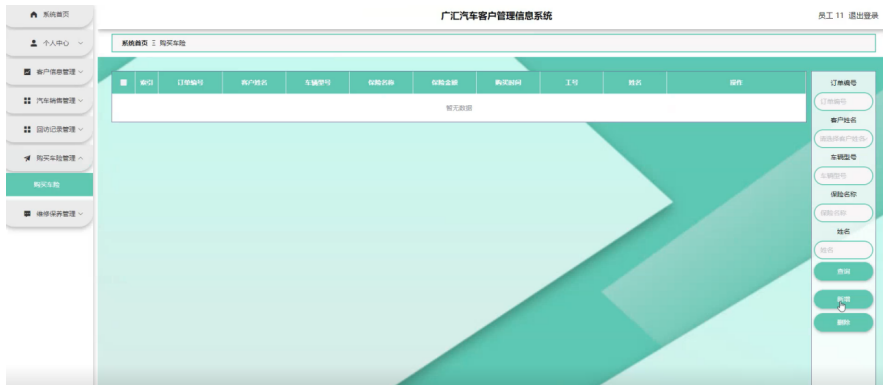
Task: Click the 工号 column header
Action: [572, 82]
